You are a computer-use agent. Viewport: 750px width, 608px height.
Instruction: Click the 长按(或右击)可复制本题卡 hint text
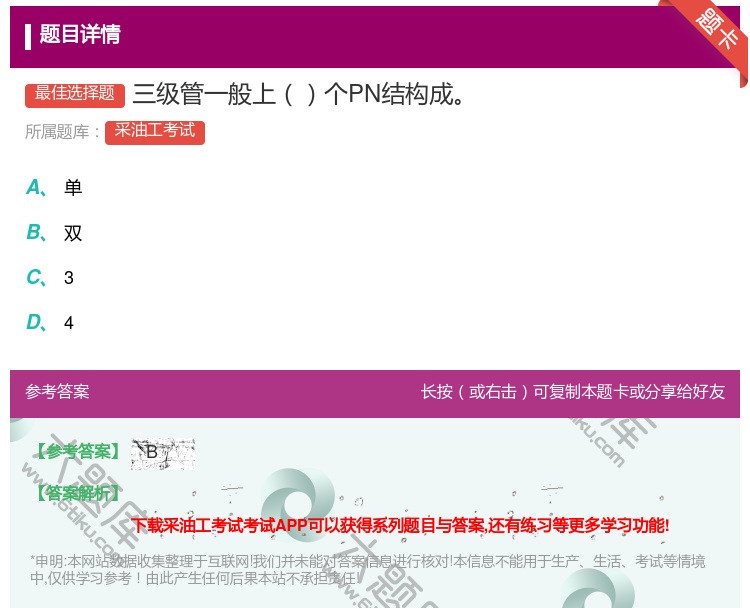(573, 392)
